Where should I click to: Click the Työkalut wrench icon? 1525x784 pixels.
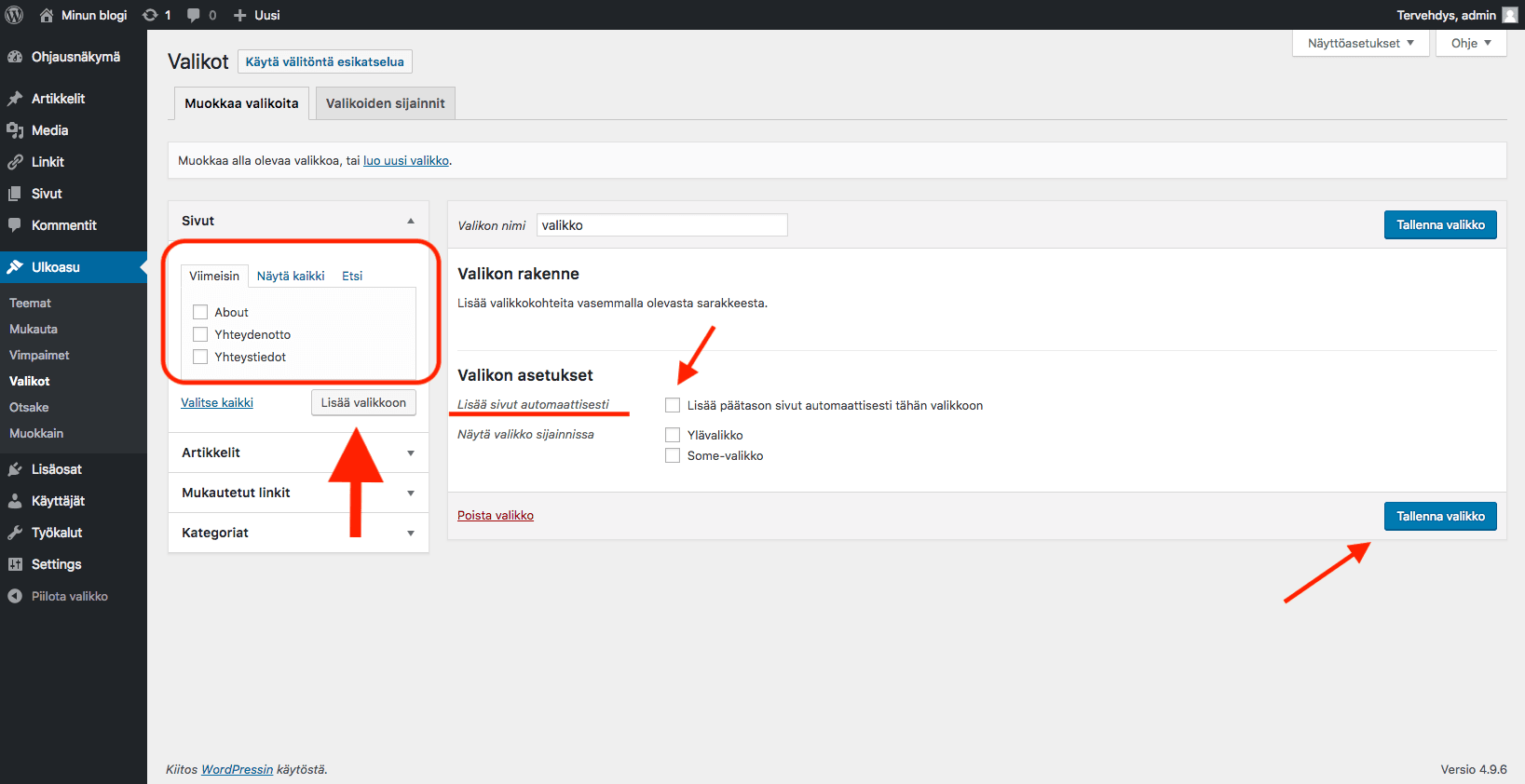(x=15, y=533)
